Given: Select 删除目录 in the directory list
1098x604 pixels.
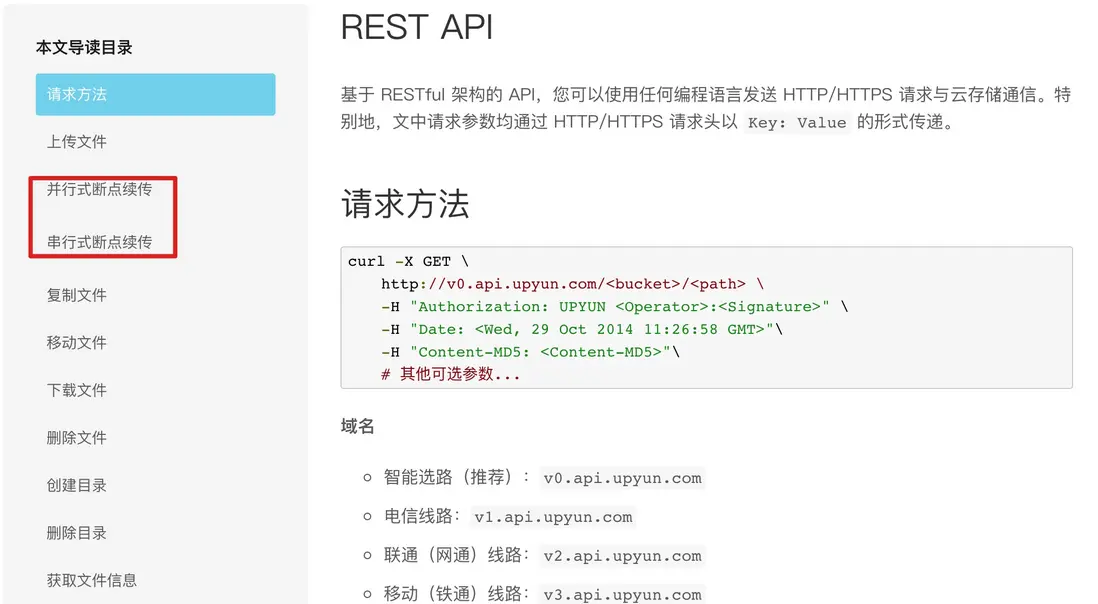Looking at the screenshot, I should (77, 533).
